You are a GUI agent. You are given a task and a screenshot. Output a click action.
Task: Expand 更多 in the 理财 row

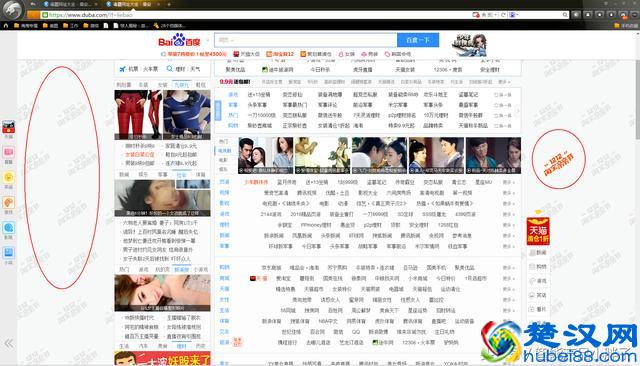(509, 225)
